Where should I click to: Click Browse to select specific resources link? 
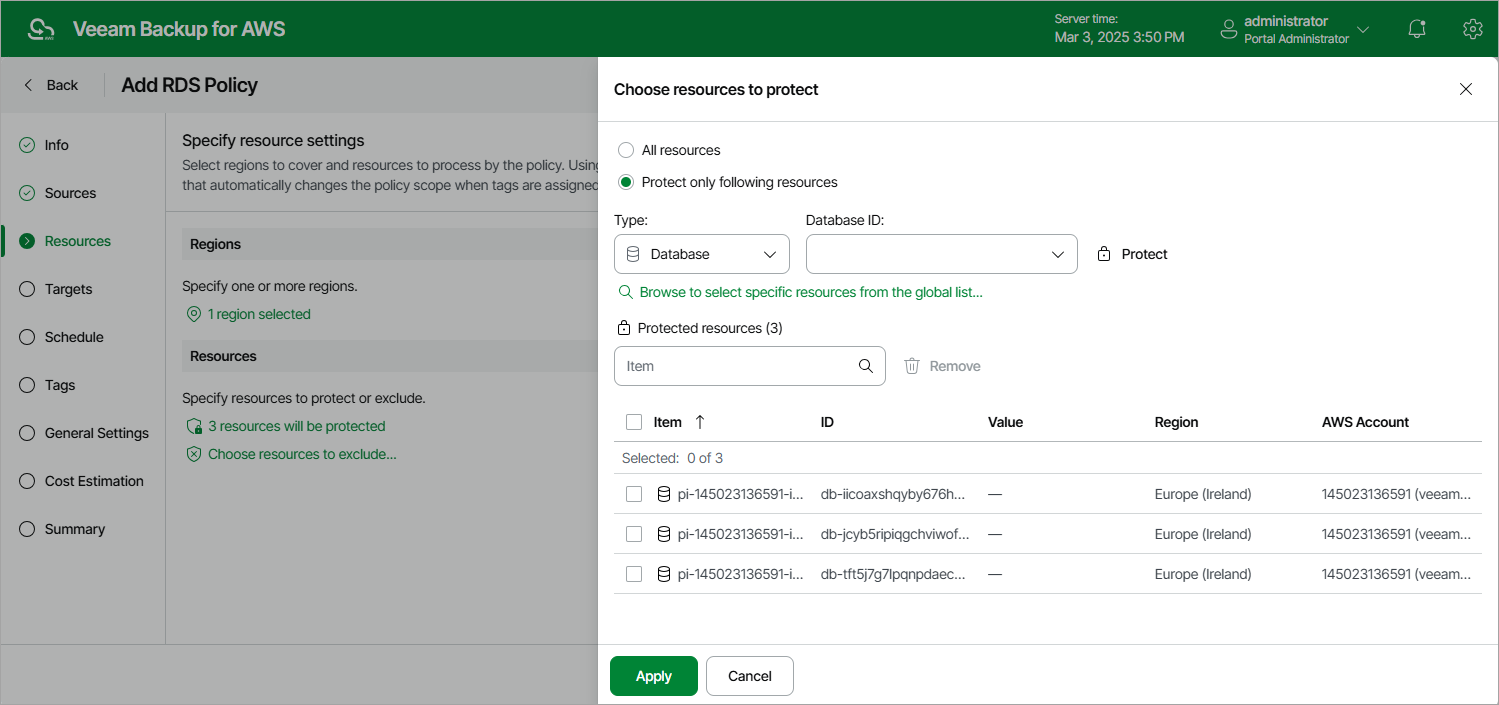click(810, 292)
